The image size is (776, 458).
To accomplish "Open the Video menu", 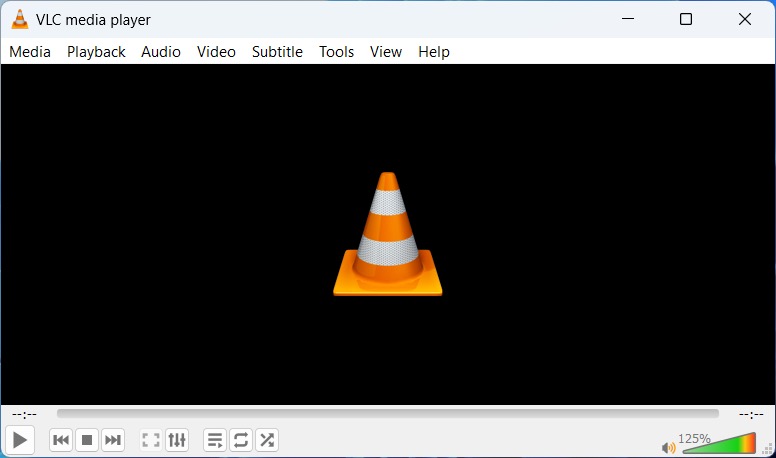I will (x=216, y=51).
